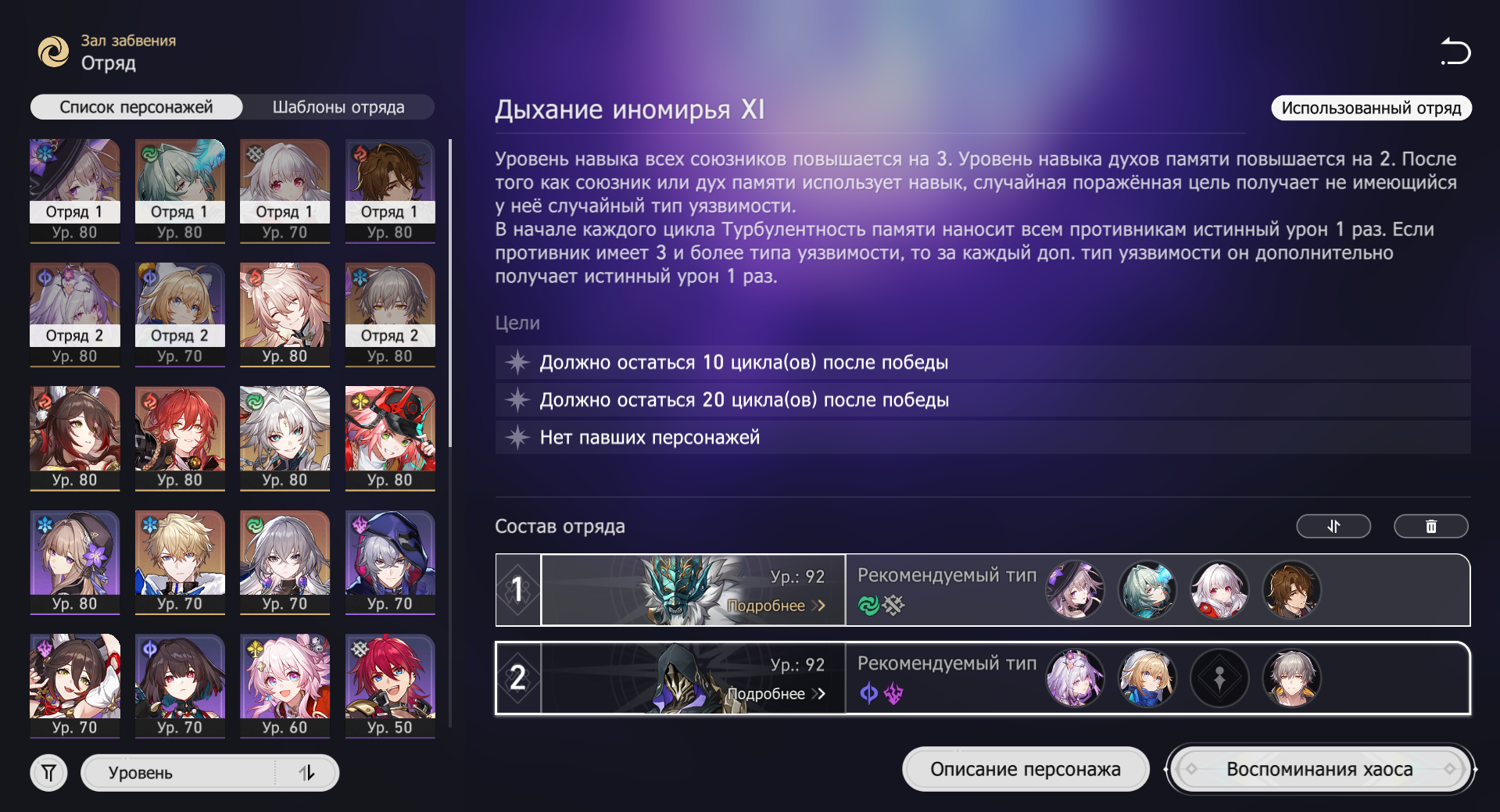Click the Воспоминания хаоса button
The image size is (1500, 812).
pyautogui.click(x=1319, y=769)
